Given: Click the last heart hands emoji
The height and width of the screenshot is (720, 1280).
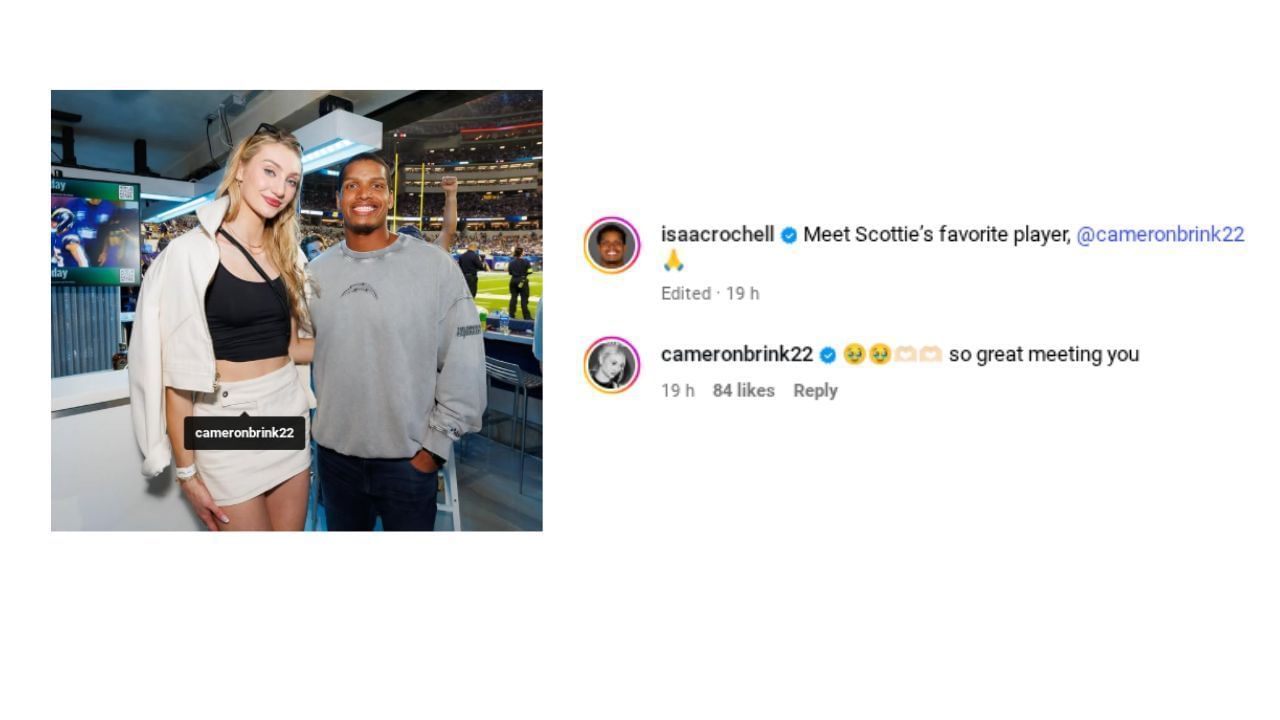Looking at the screenshot, I should [x=931, y=355].
